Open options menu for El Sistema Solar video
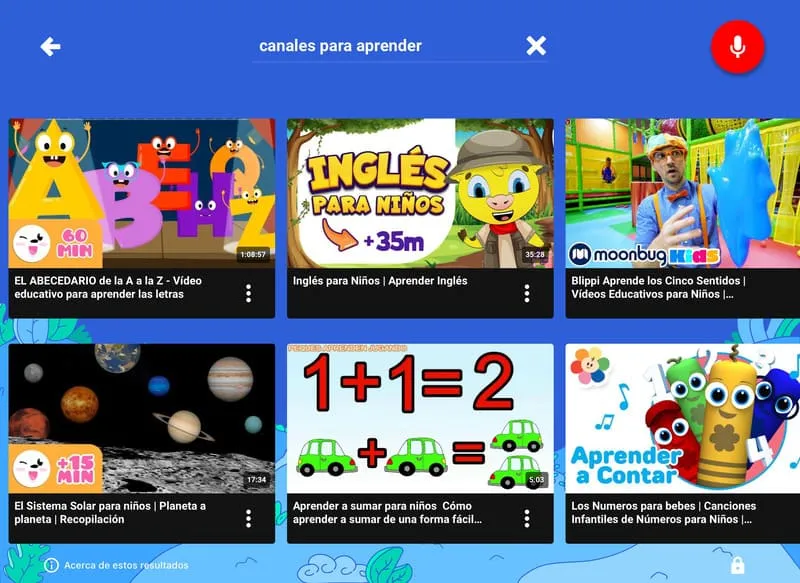This screenshot has height=583, width=800. pyautogui.click(x=248, y=519)
